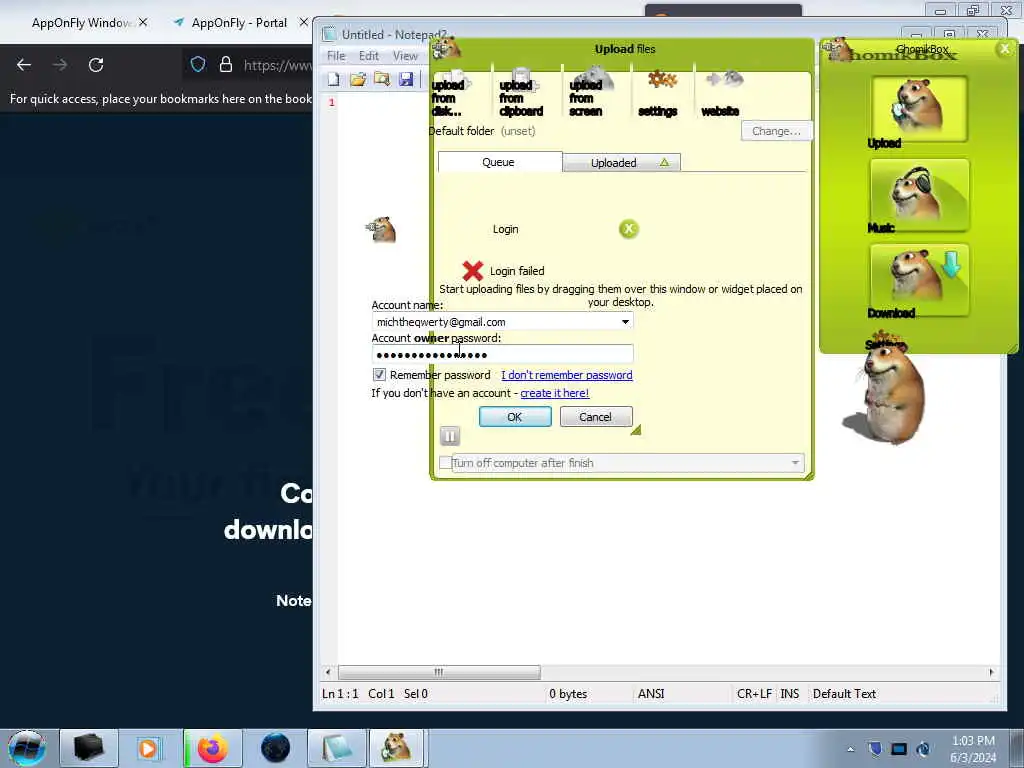Toggle the Remember password checkbox
Screen dimensions: 1024x768
pyautogui.click(x=379, y=374)
